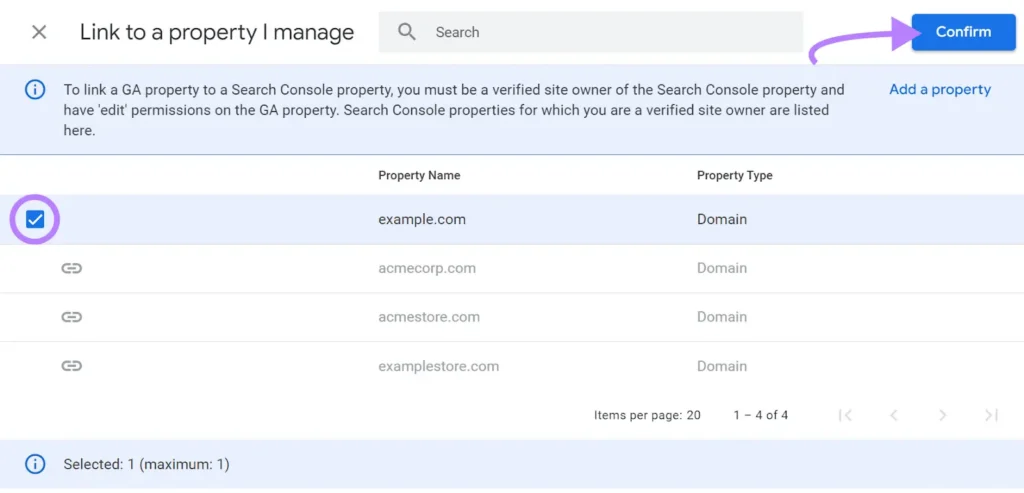Click the search magnifier icon
The width and height of the screenshot is (1024, 493).
(x=407, y=32)
